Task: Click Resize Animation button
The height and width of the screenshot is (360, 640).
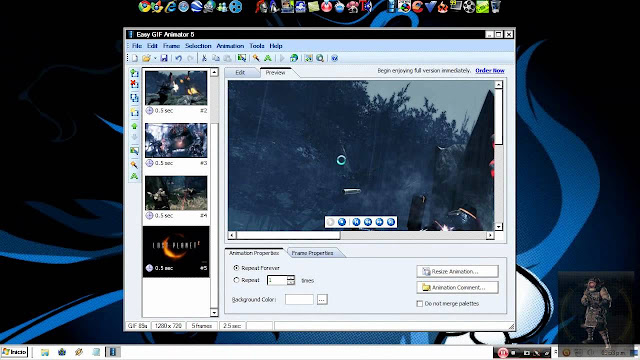Action: coord(457,271)
